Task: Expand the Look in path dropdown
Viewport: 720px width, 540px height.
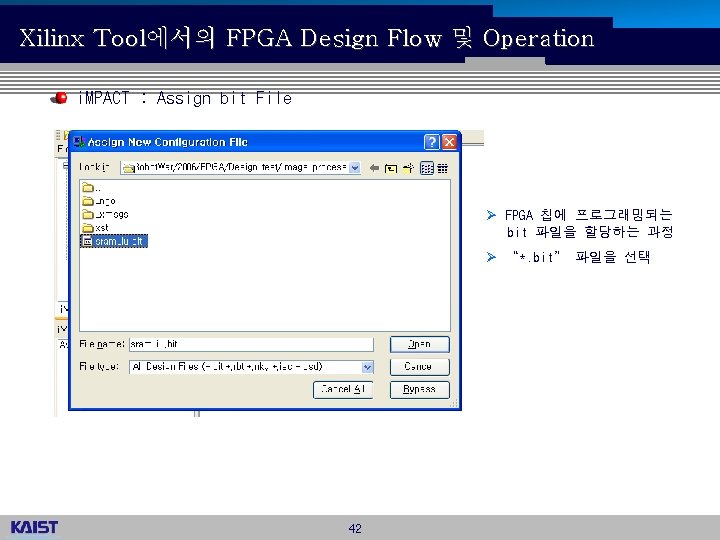Action: (354, 168)
